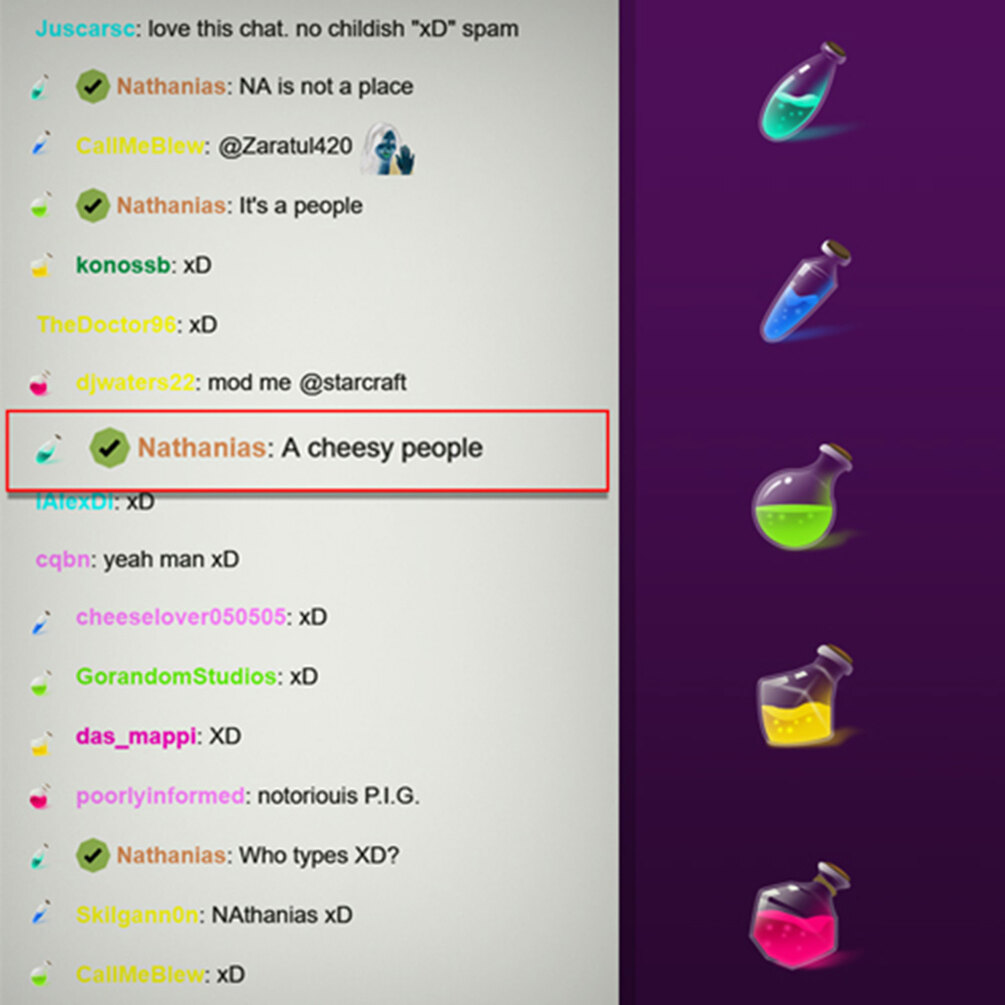The height and width of the screenshot is (1005, 1005).
Task: Click the das_mappi username
Action: pos(136,736)
